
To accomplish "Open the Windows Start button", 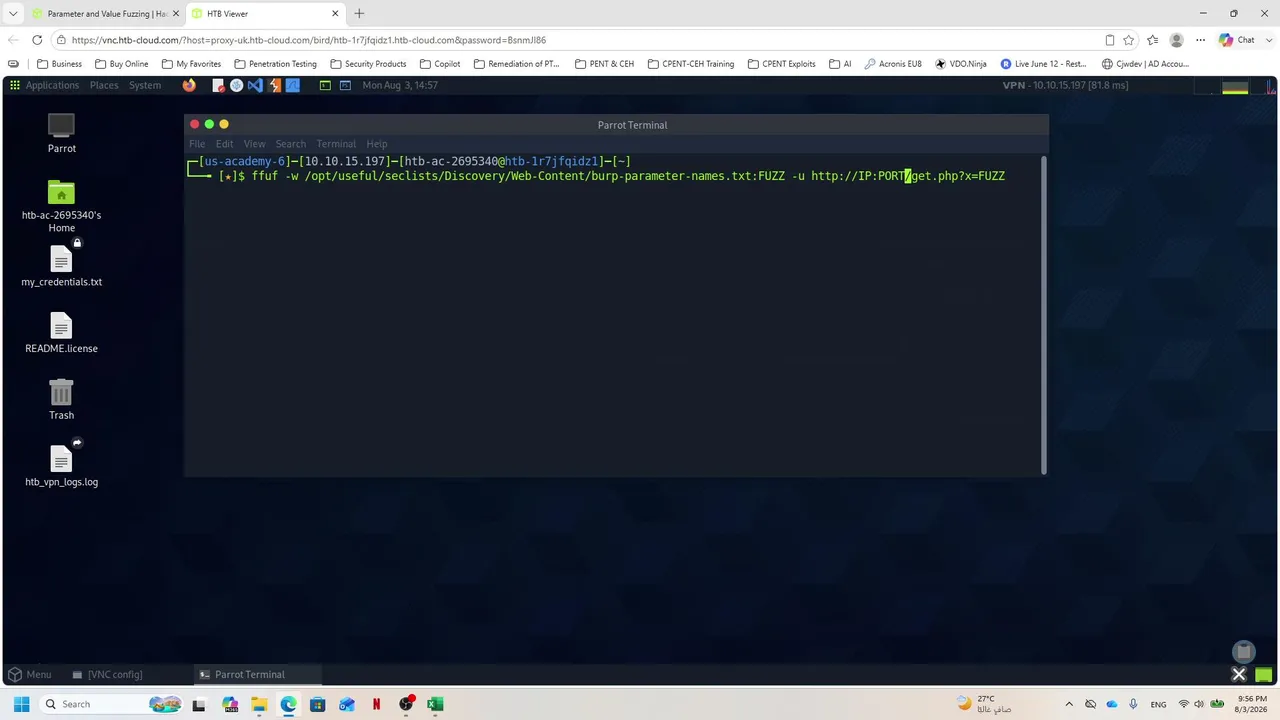I will pyautogui.click(x=21, y=704).
